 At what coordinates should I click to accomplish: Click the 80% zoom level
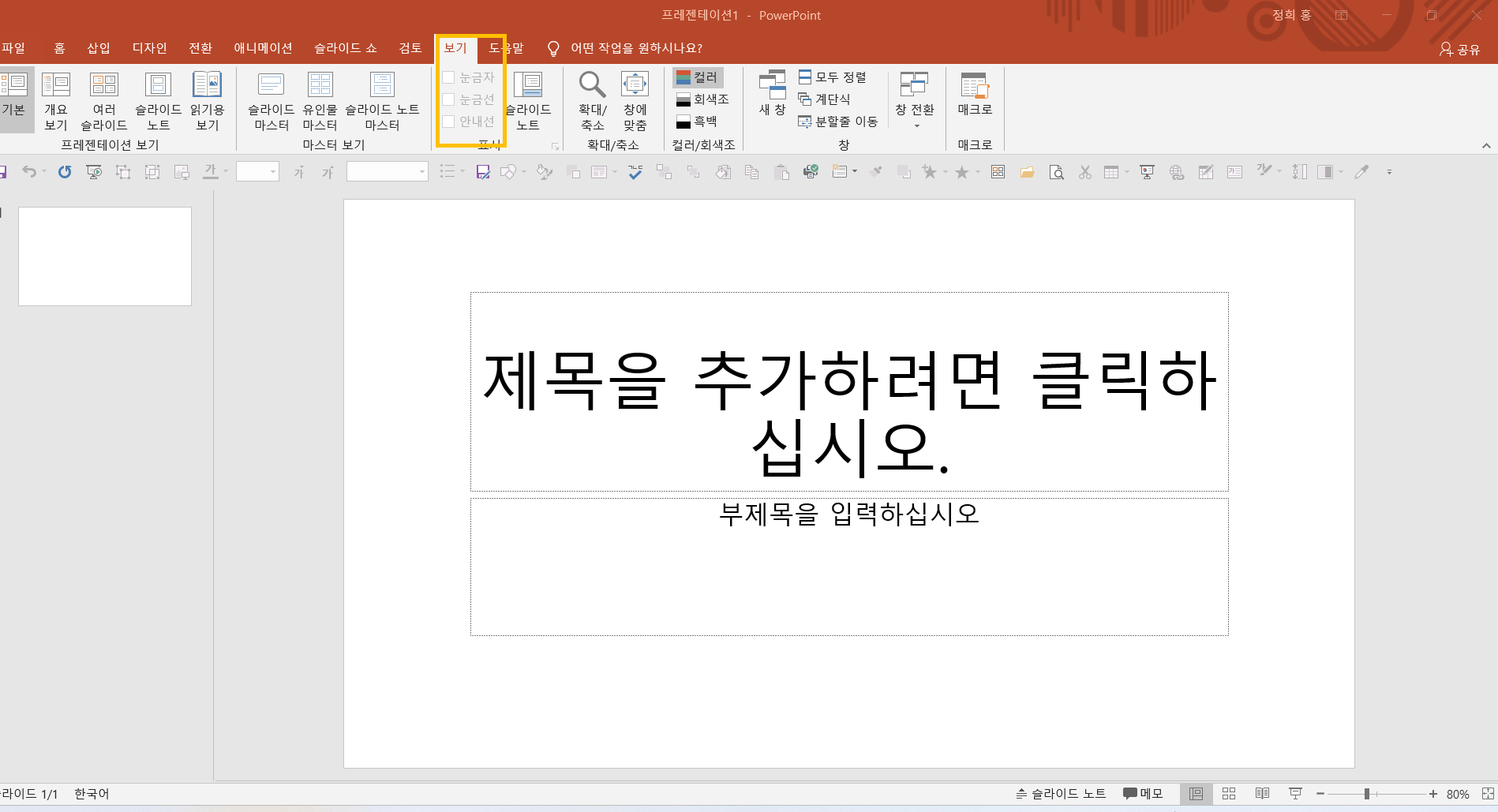pos(1458,795)
